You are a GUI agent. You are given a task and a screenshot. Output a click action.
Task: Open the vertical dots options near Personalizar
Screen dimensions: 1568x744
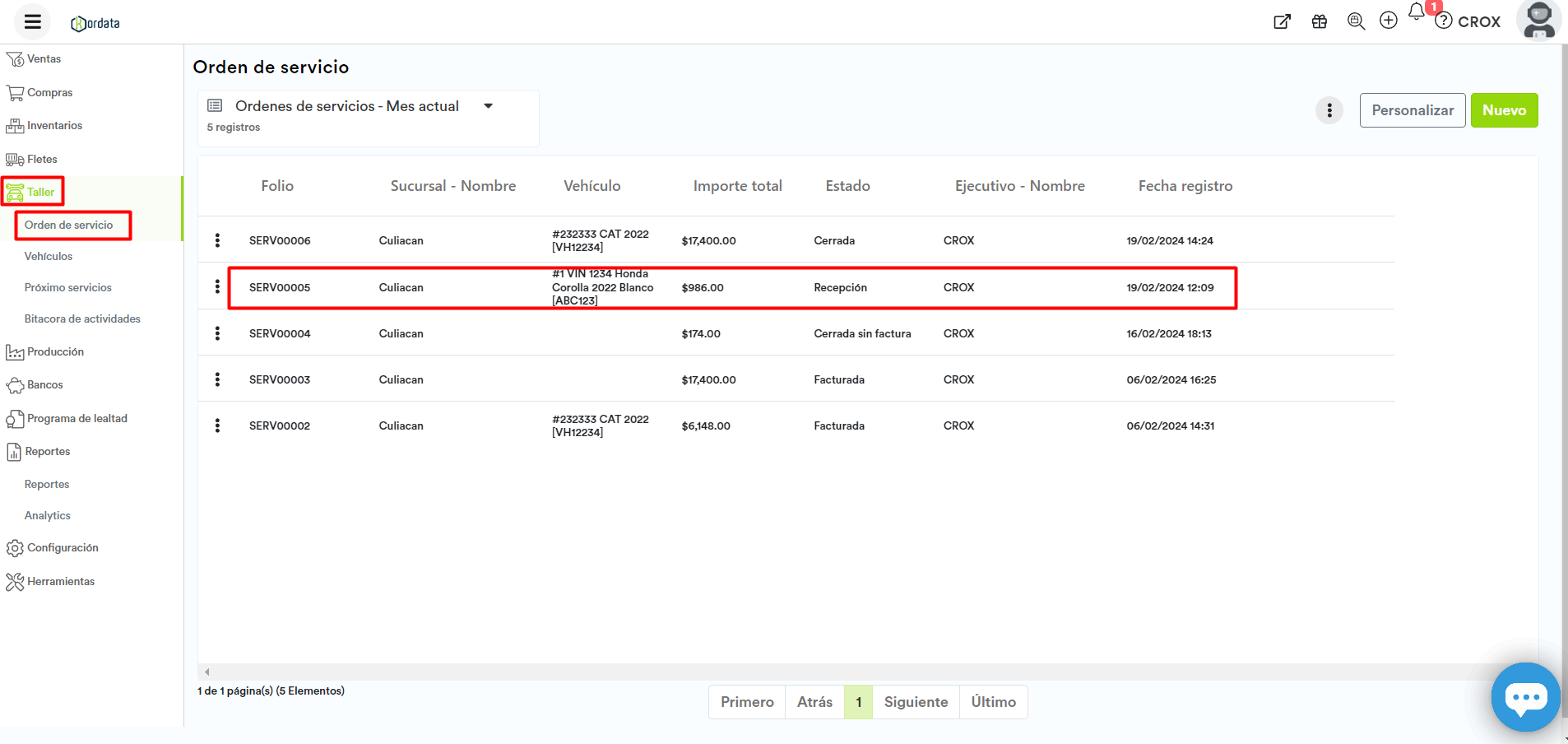click(x=1329, y=110)
